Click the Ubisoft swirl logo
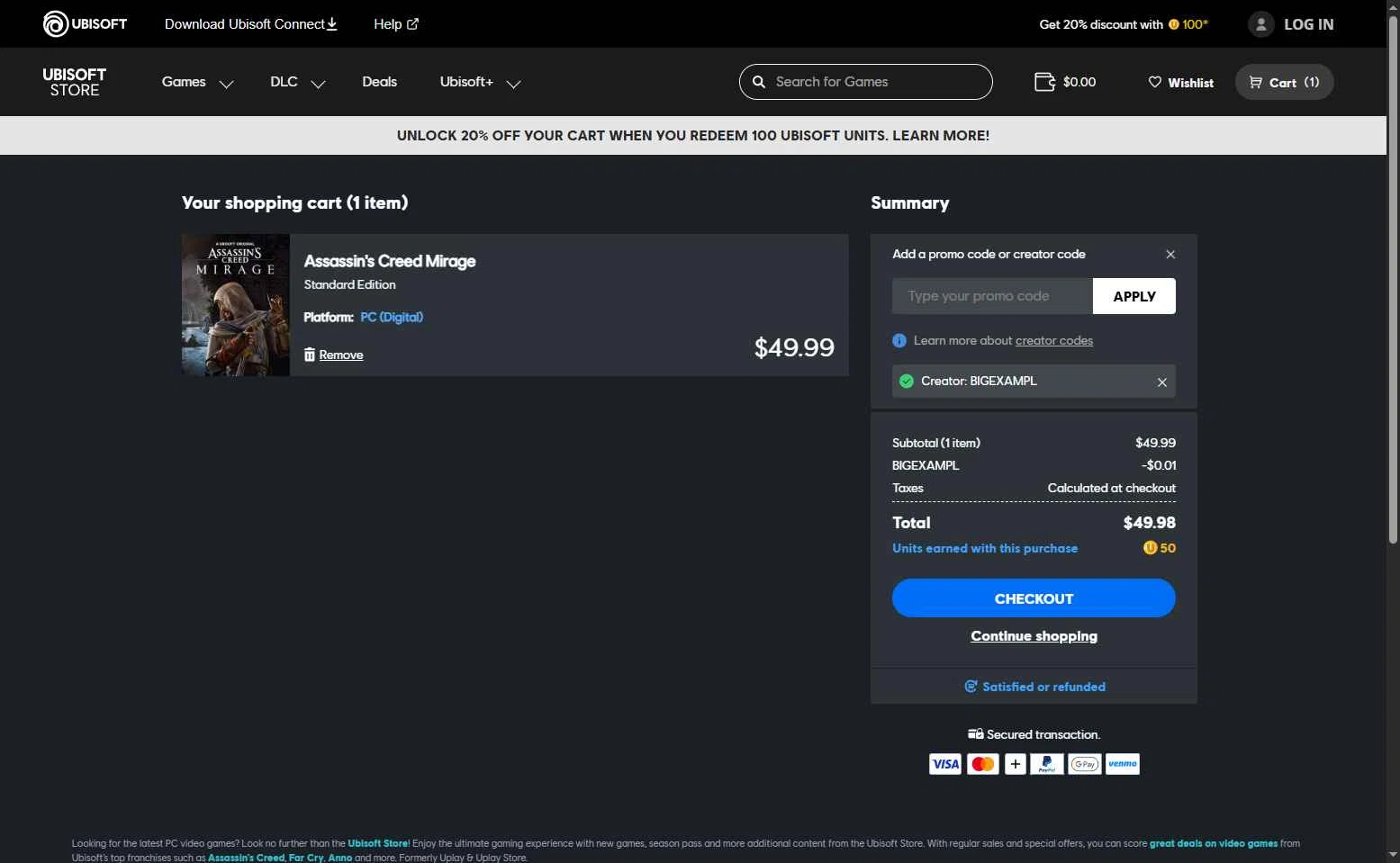 (56, 23)
